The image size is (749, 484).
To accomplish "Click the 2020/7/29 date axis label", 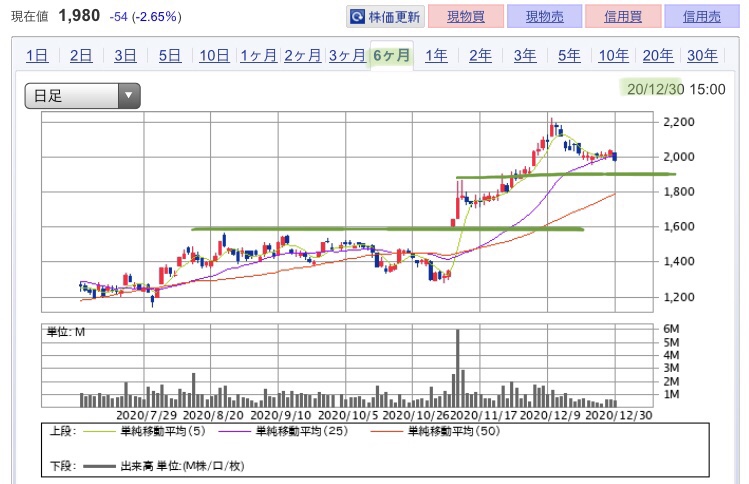I will coord(146,415).
